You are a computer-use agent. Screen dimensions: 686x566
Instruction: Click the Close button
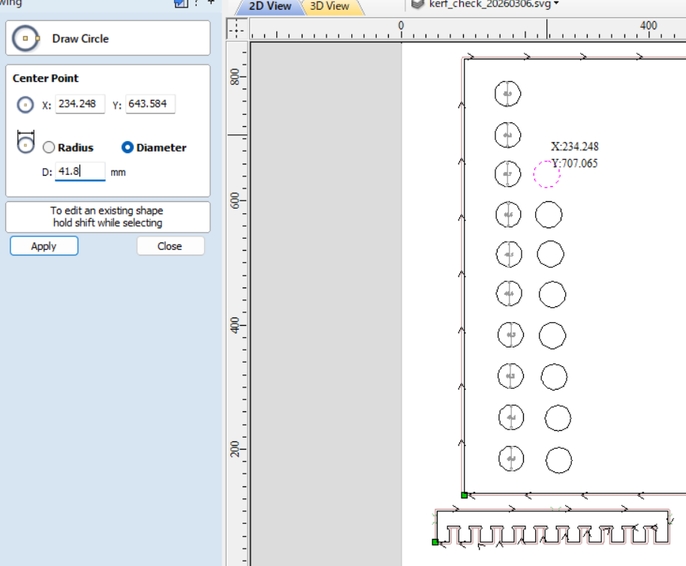point(170,246)
